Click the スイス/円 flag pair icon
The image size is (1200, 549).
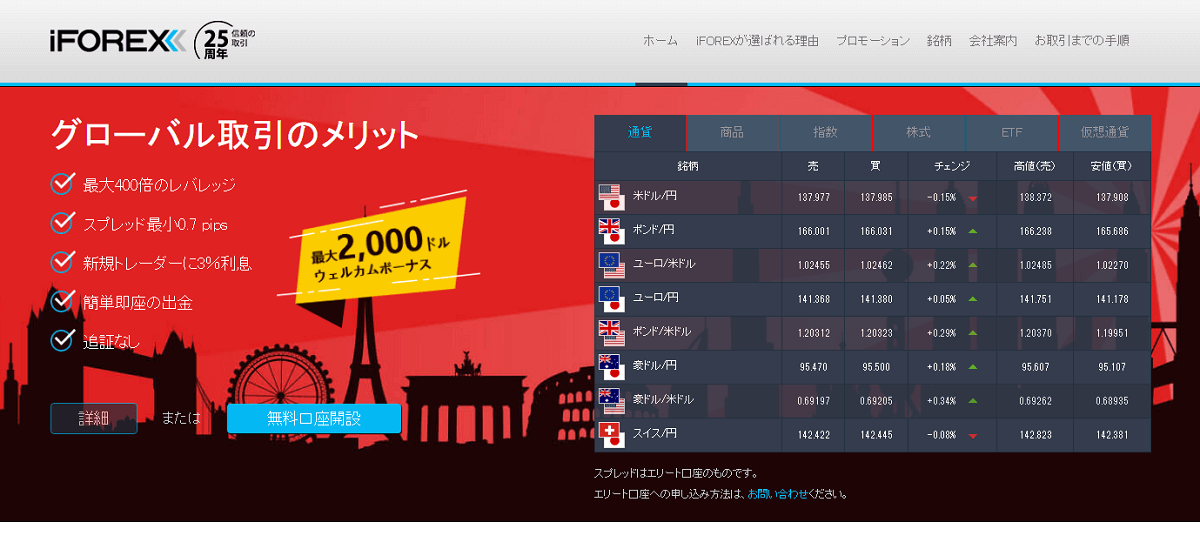pos(611,435)
